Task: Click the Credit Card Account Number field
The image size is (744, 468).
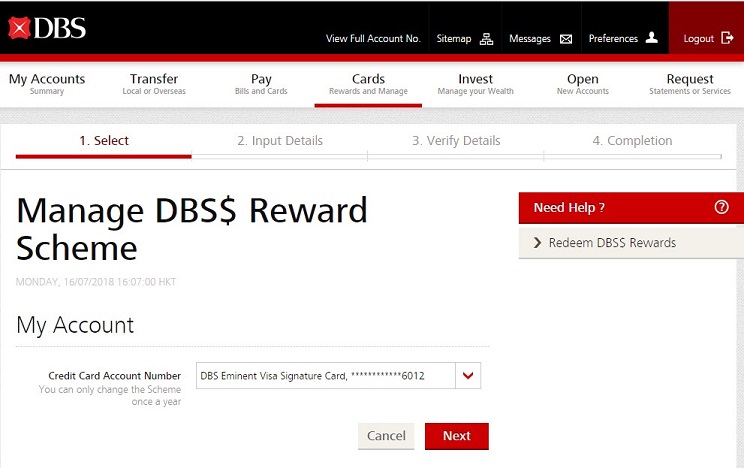Action: (325, 376)
